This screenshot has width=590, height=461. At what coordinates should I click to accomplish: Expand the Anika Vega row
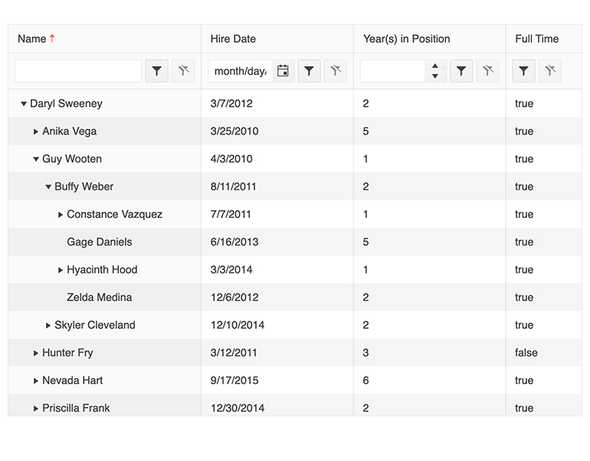point(36,131)
